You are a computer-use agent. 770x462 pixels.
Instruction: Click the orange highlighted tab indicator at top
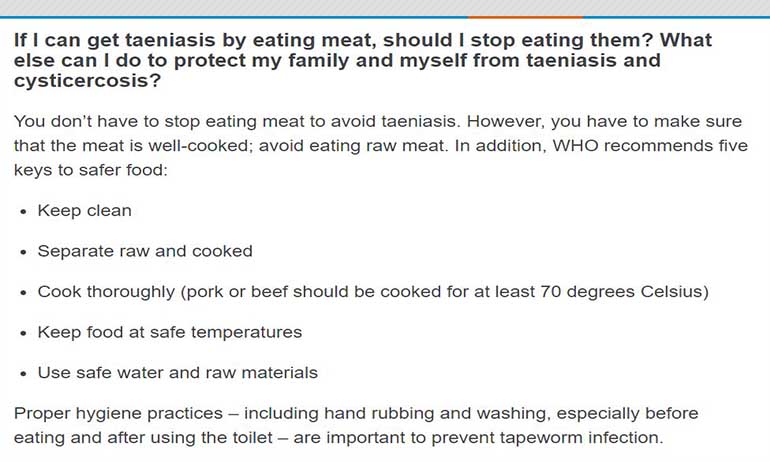(x=525, y=17)
